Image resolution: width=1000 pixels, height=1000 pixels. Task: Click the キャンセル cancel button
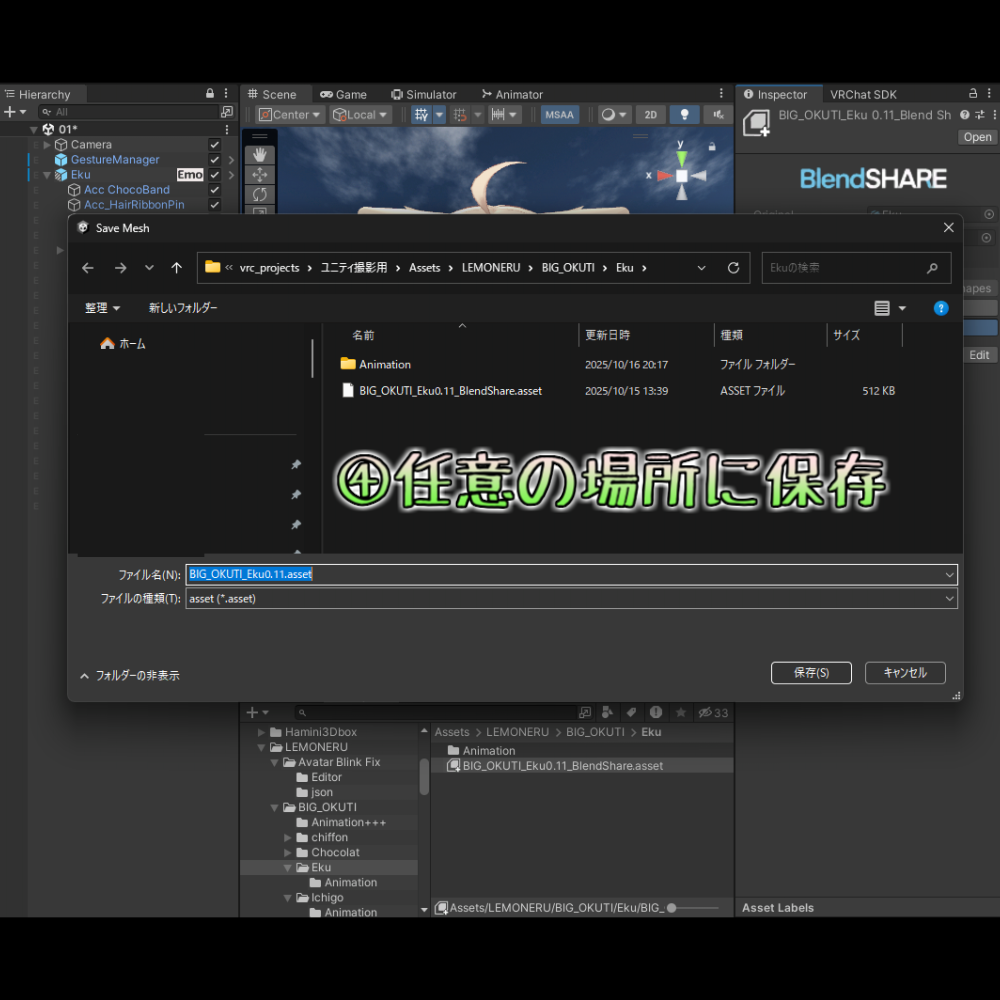pos(905,673)
